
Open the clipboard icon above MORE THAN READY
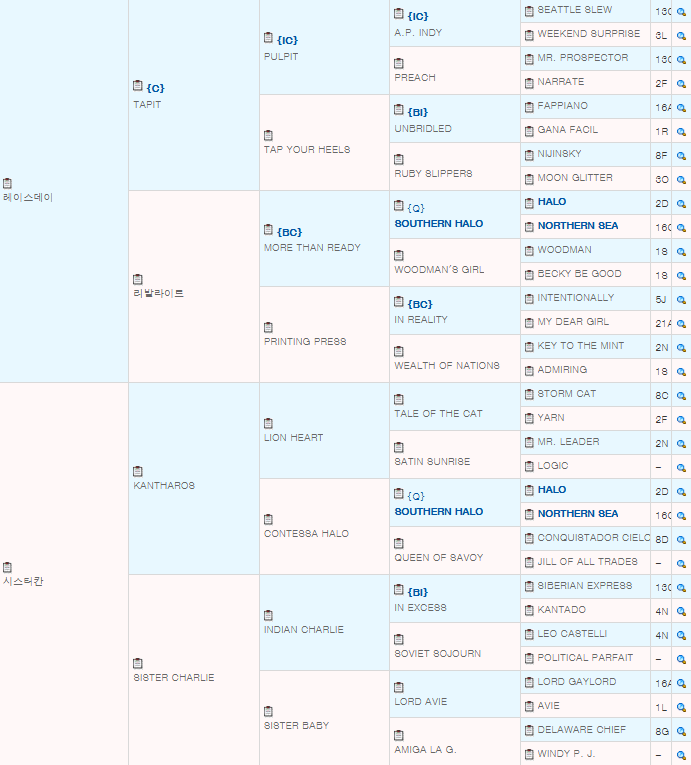(268, 230)
